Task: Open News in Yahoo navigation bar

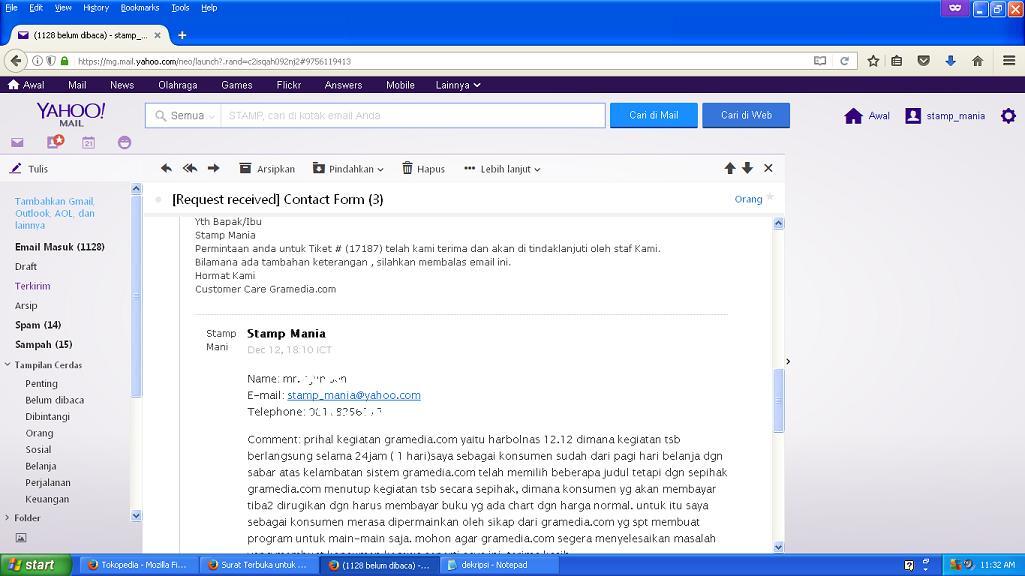Action: [x=122, y=85]
